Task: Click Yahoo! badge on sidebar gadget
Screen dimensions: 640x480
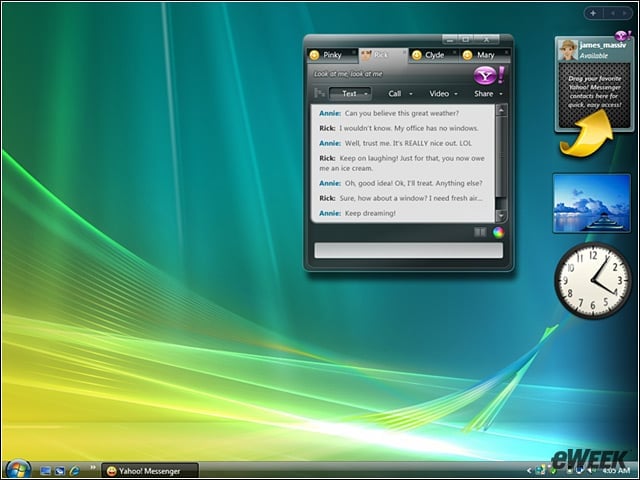Action: point(623,36)
